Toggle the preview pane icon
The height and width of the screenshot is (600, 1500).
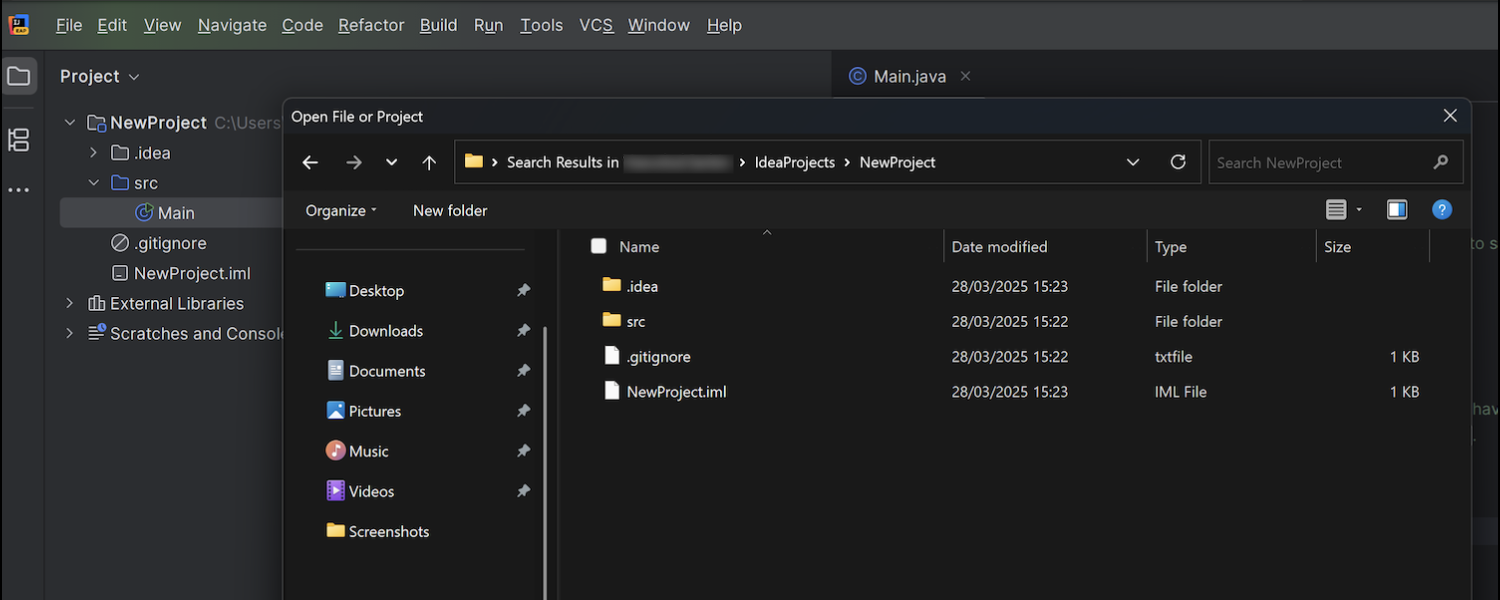pyautogui.click(x=1397, y=210)
